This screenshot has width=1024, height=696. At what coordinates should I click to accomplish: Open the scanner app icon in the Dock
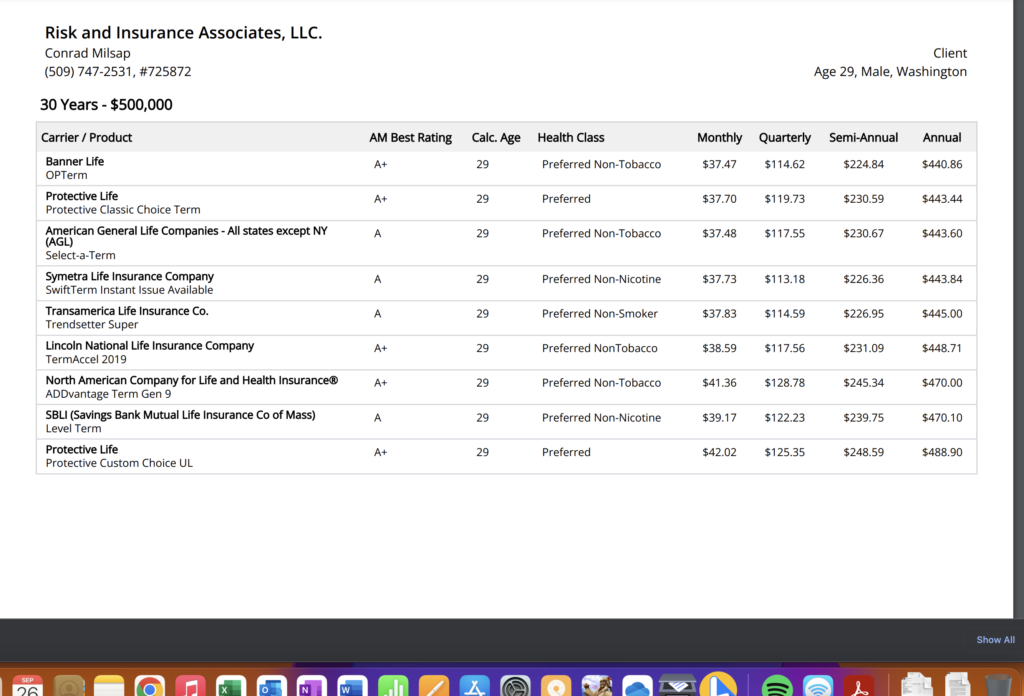click(677, 687)
